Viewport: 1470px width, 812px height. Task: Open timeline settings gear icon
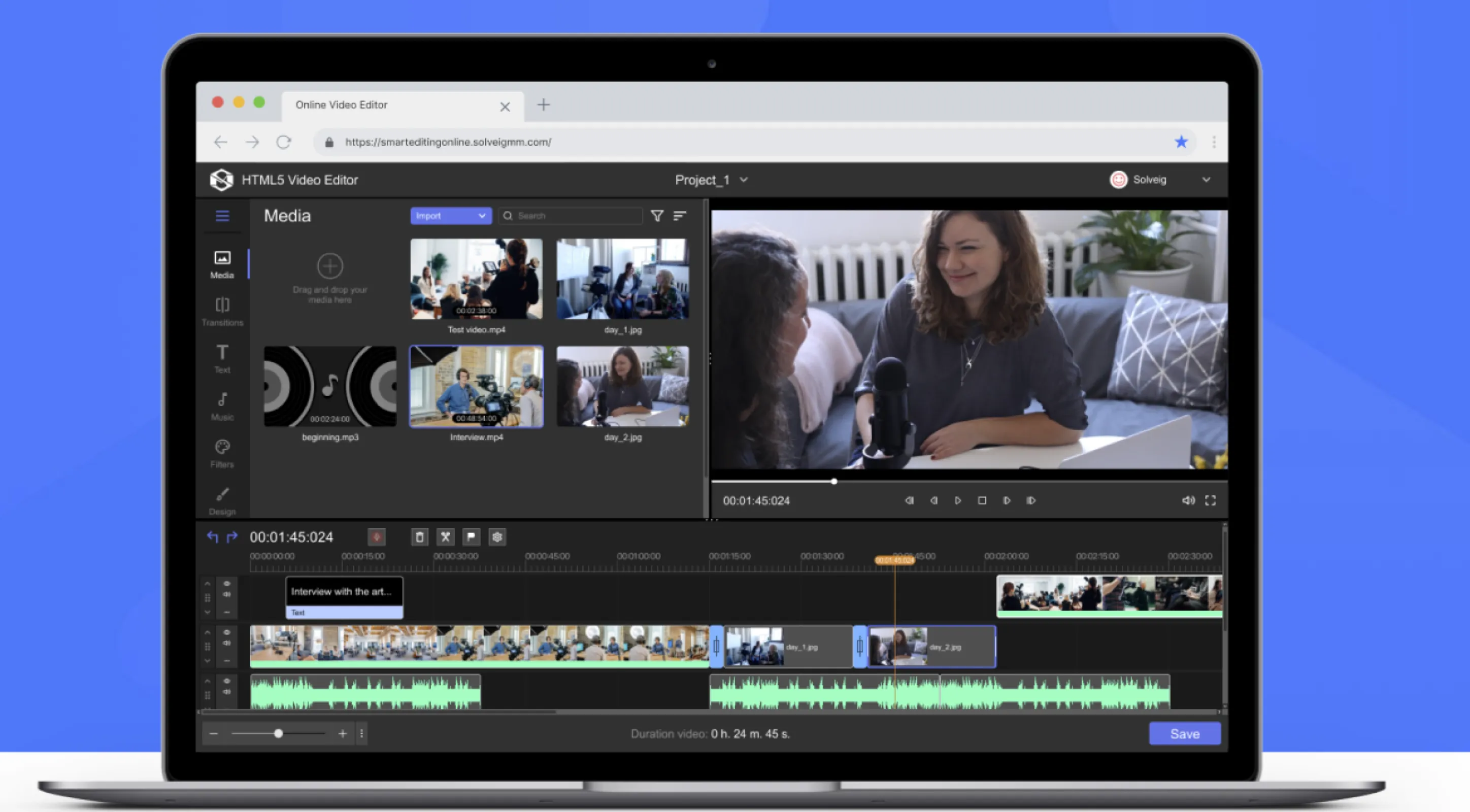(497, 536)
